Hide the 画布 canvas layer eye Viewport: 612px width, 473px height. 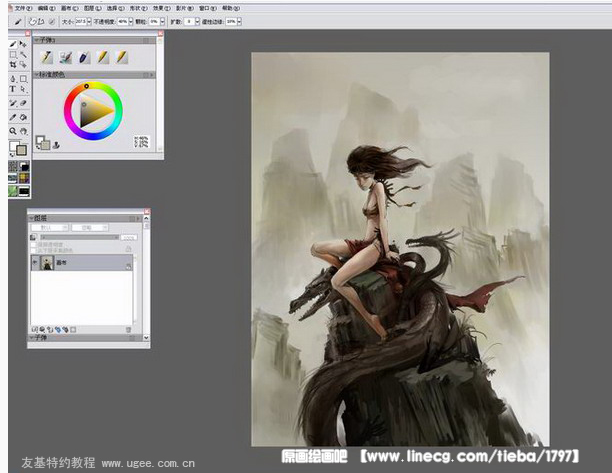(x=35, y=263)
